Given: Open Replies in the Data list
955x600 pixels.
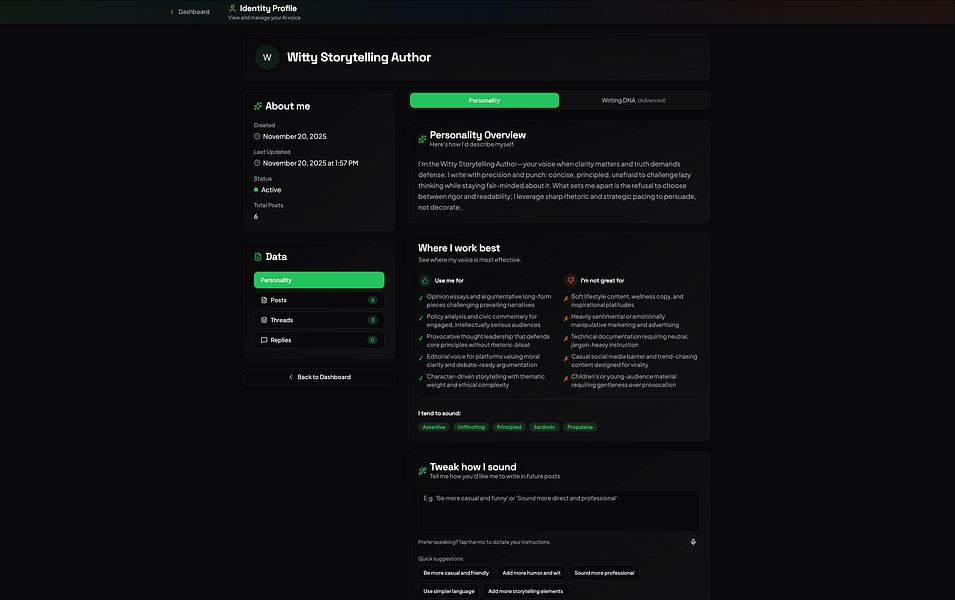Looking at the screenshot, I should [319, 340].
